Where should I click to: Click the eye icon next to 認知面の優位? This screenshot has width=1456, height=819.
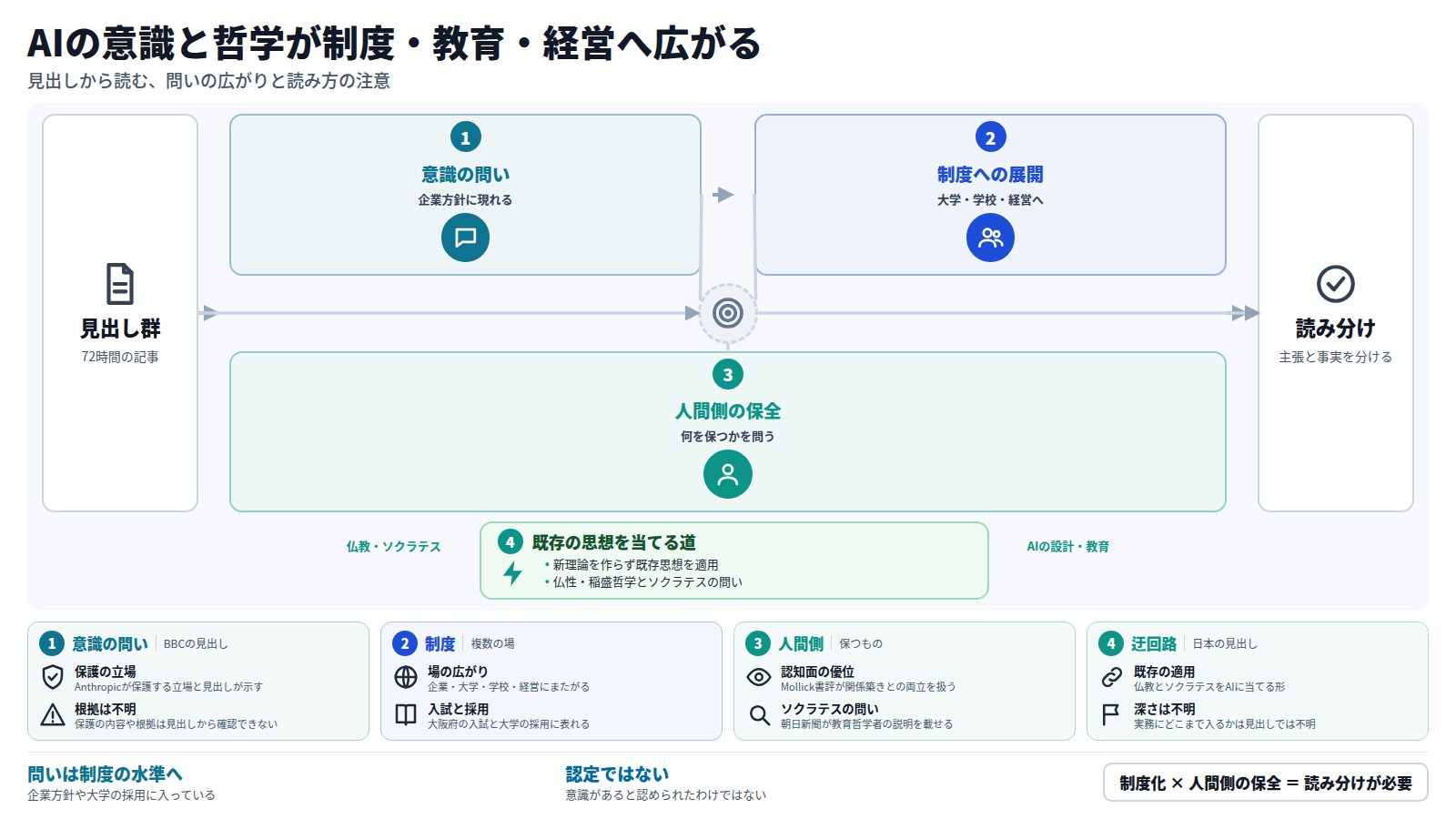(759, 677)
